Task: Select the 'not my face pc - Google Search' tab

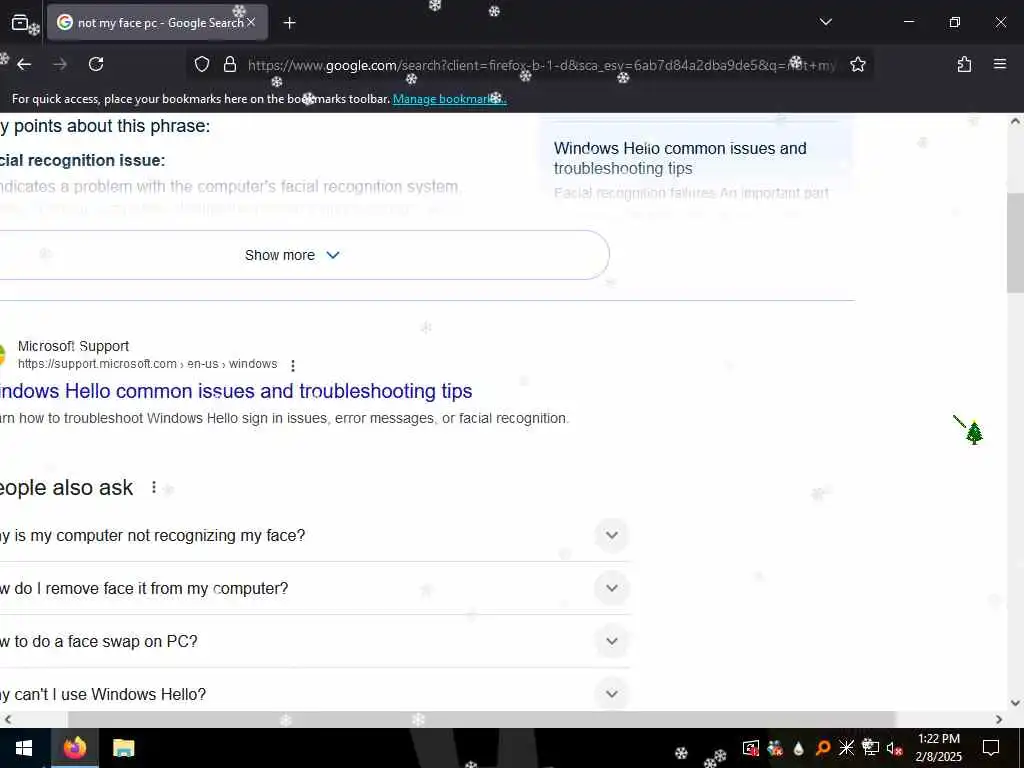Action: pyautogui.click(x=157, y=23)
